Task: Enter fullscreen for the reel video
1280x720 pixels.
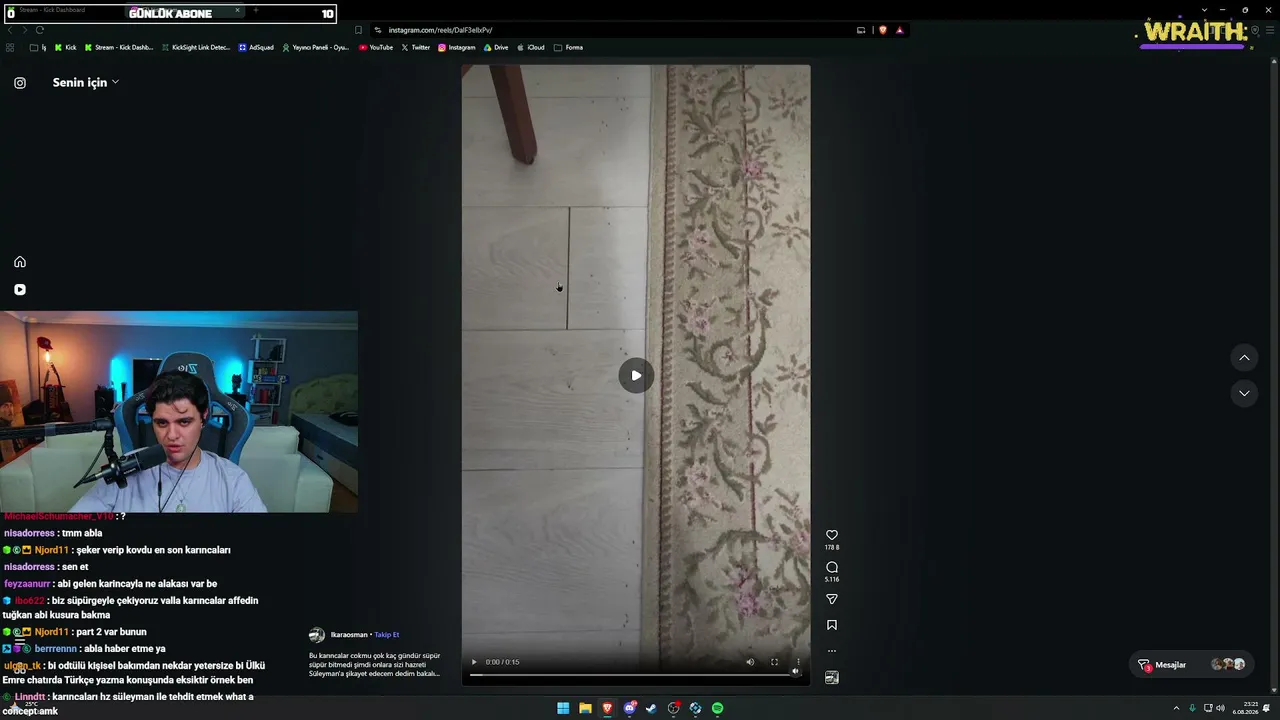Action: (x=774, y=662)
